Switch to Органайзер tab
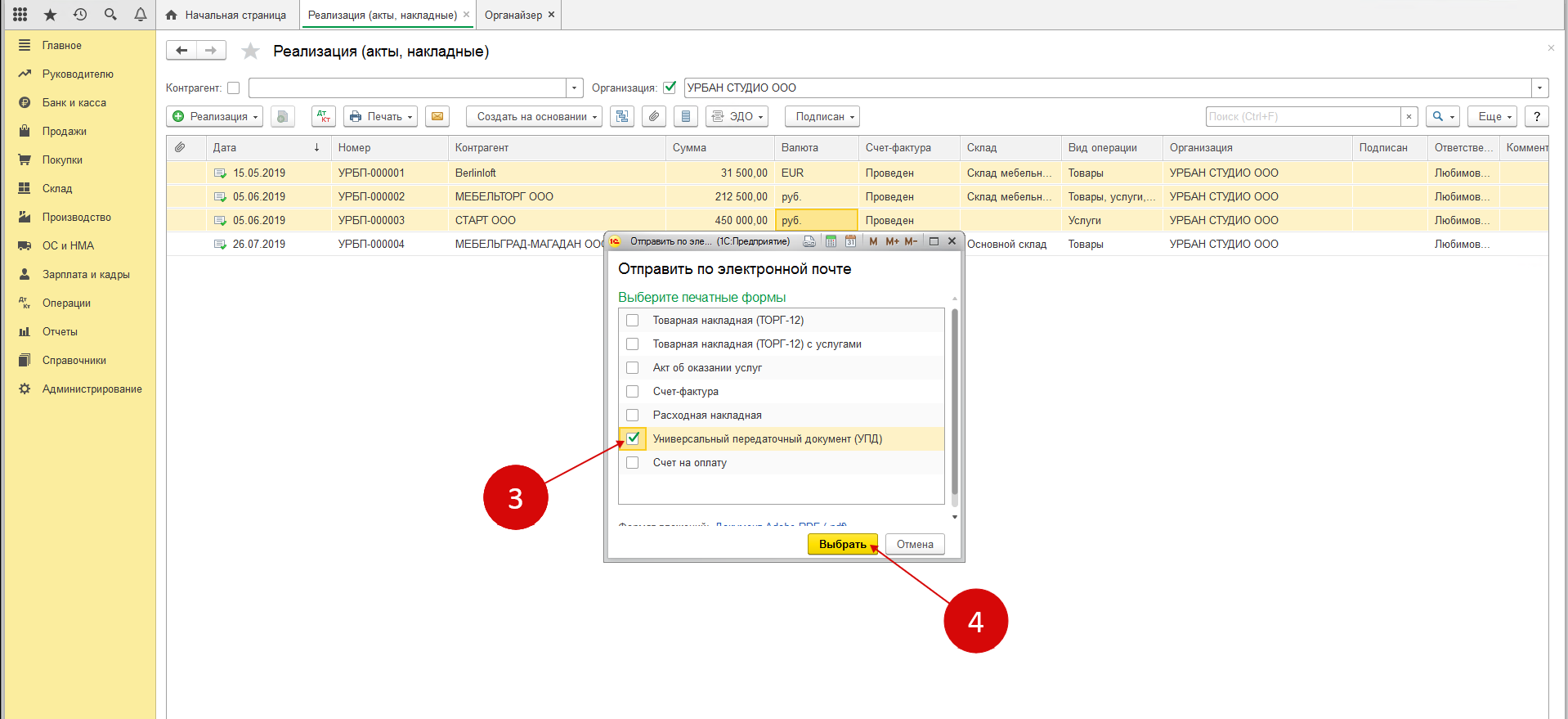 (x=513, y=15)
